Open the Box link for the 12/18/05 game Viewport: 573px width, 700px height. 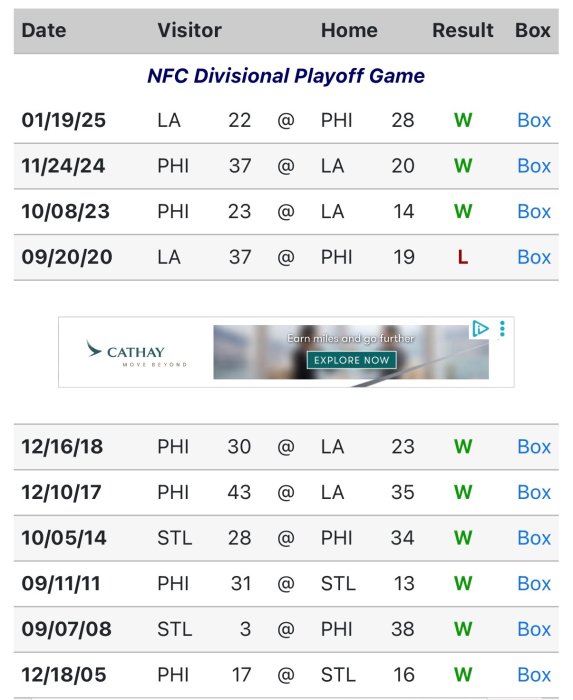[534, 674]
